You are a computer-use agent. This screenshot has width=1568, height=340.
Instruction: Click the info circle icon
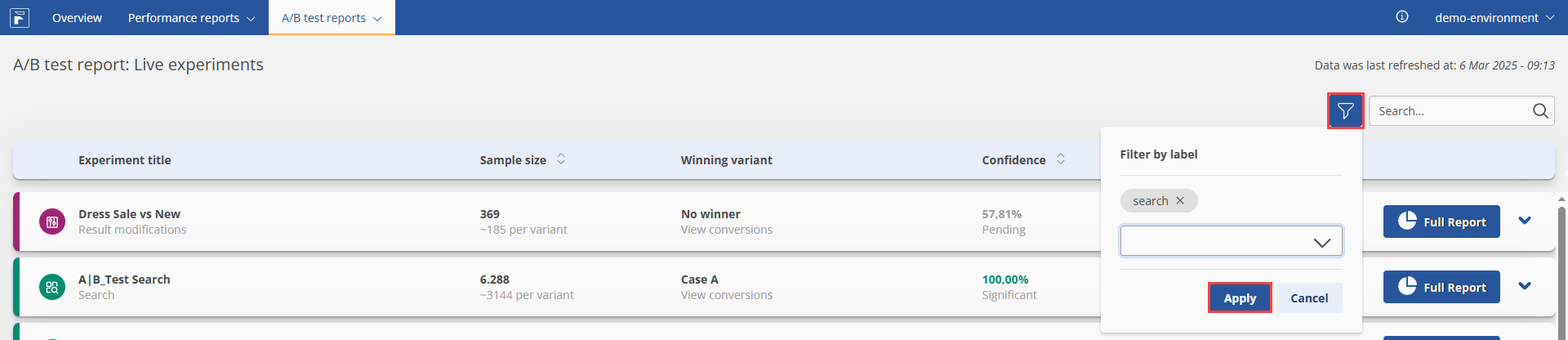click(1402, 17)
